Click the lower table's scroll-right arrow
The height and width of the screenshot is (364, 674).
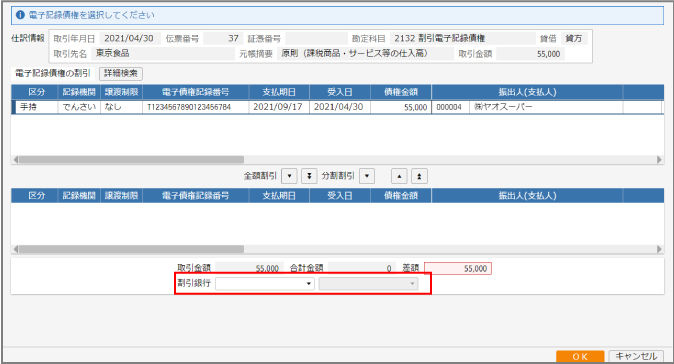coord(659,249)
